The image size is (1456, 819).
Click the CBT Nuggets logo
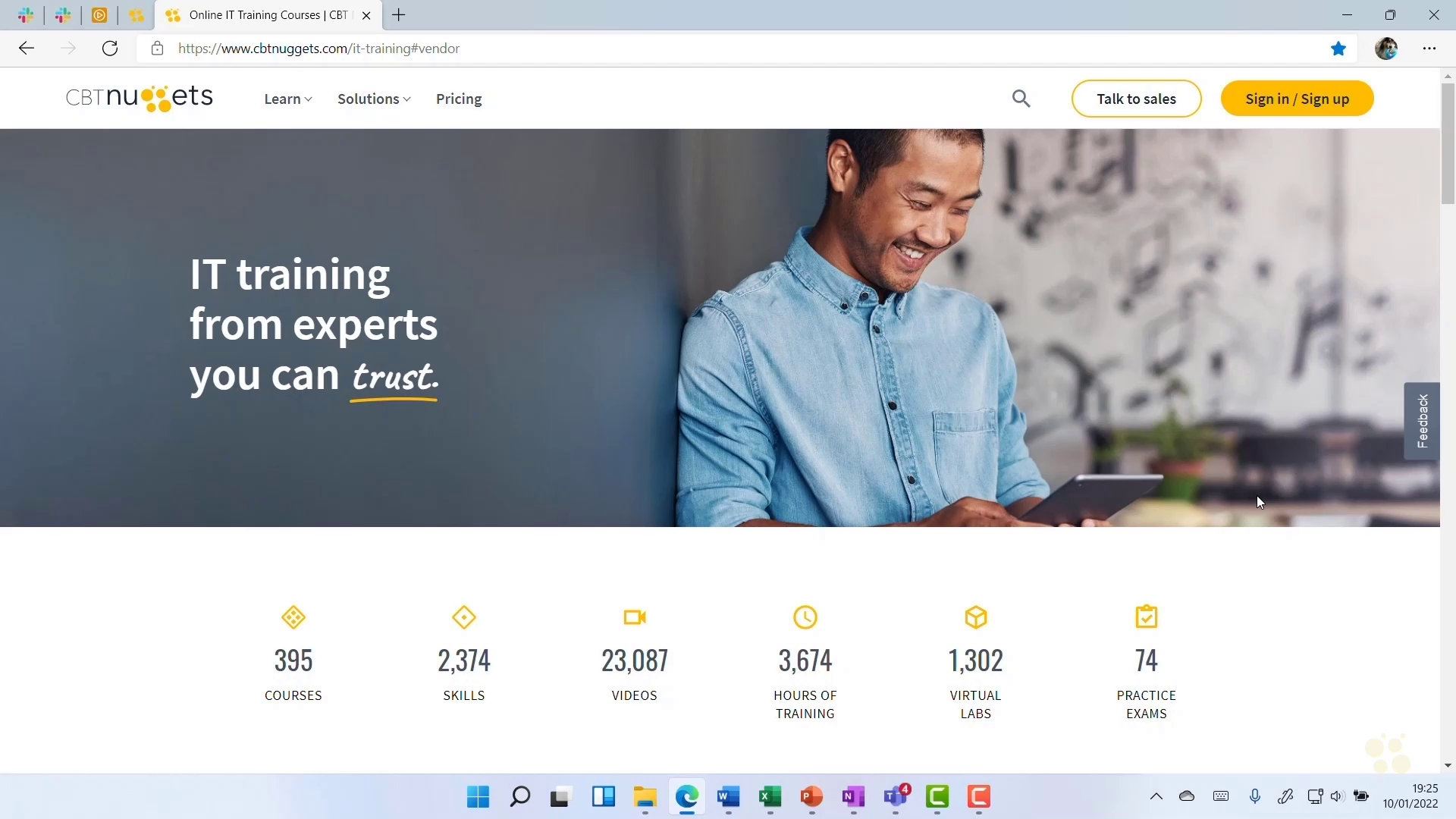[140, 98]
